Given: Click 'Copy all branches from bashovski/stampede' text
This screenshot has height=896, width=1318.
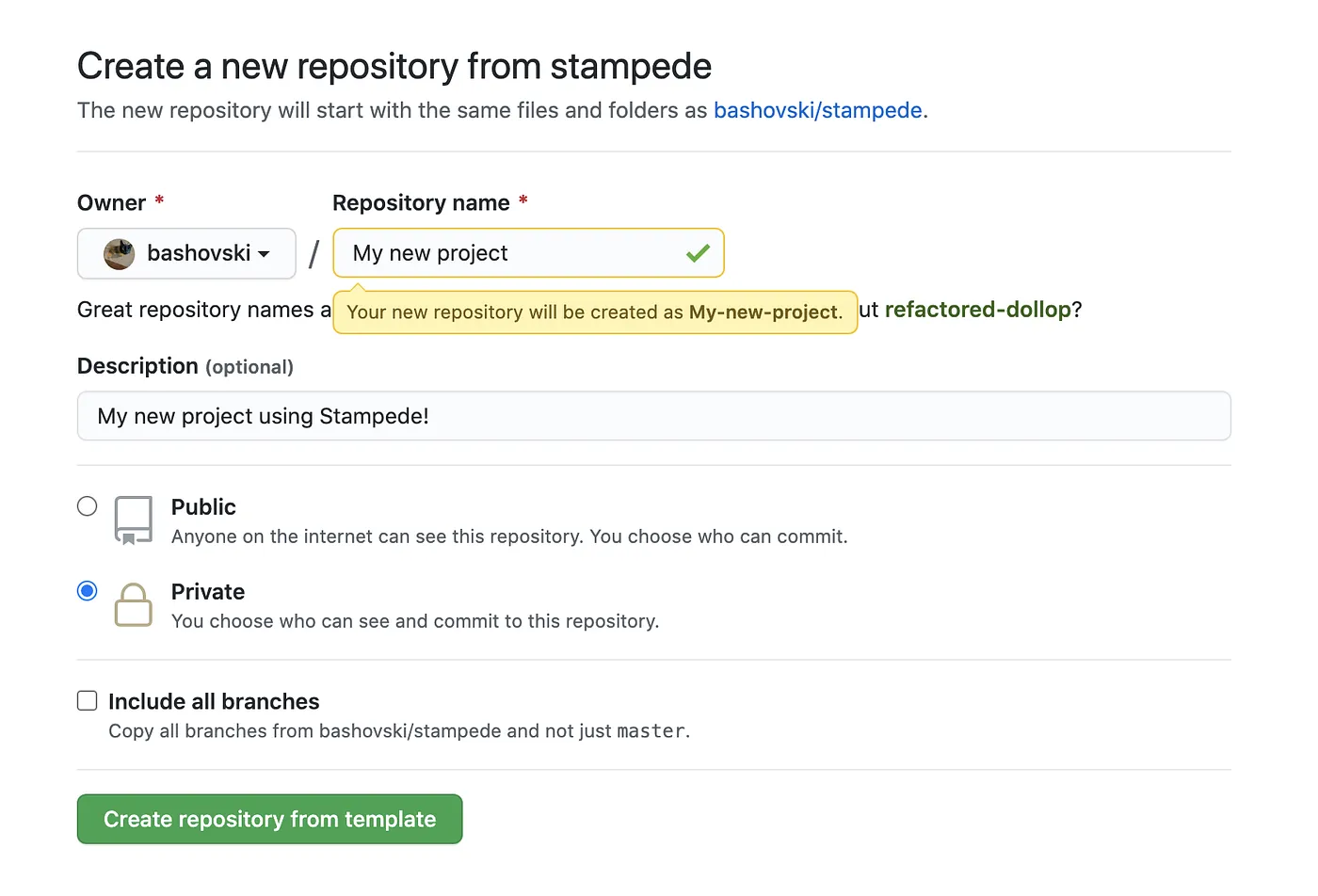Looking at the screenshot, I should click(399, 731).
